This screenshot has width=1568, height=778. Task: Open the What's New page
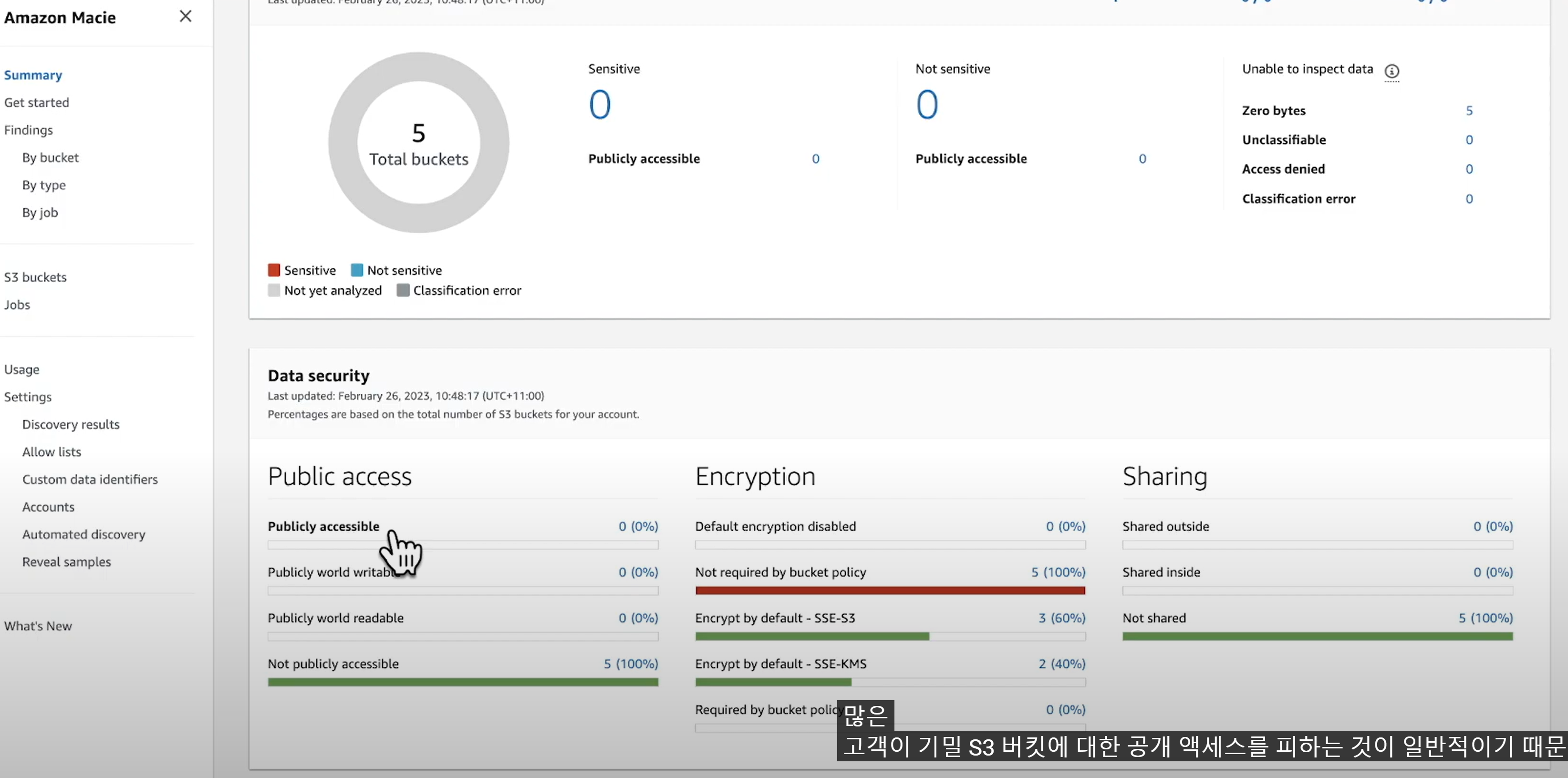pos(38,626)
